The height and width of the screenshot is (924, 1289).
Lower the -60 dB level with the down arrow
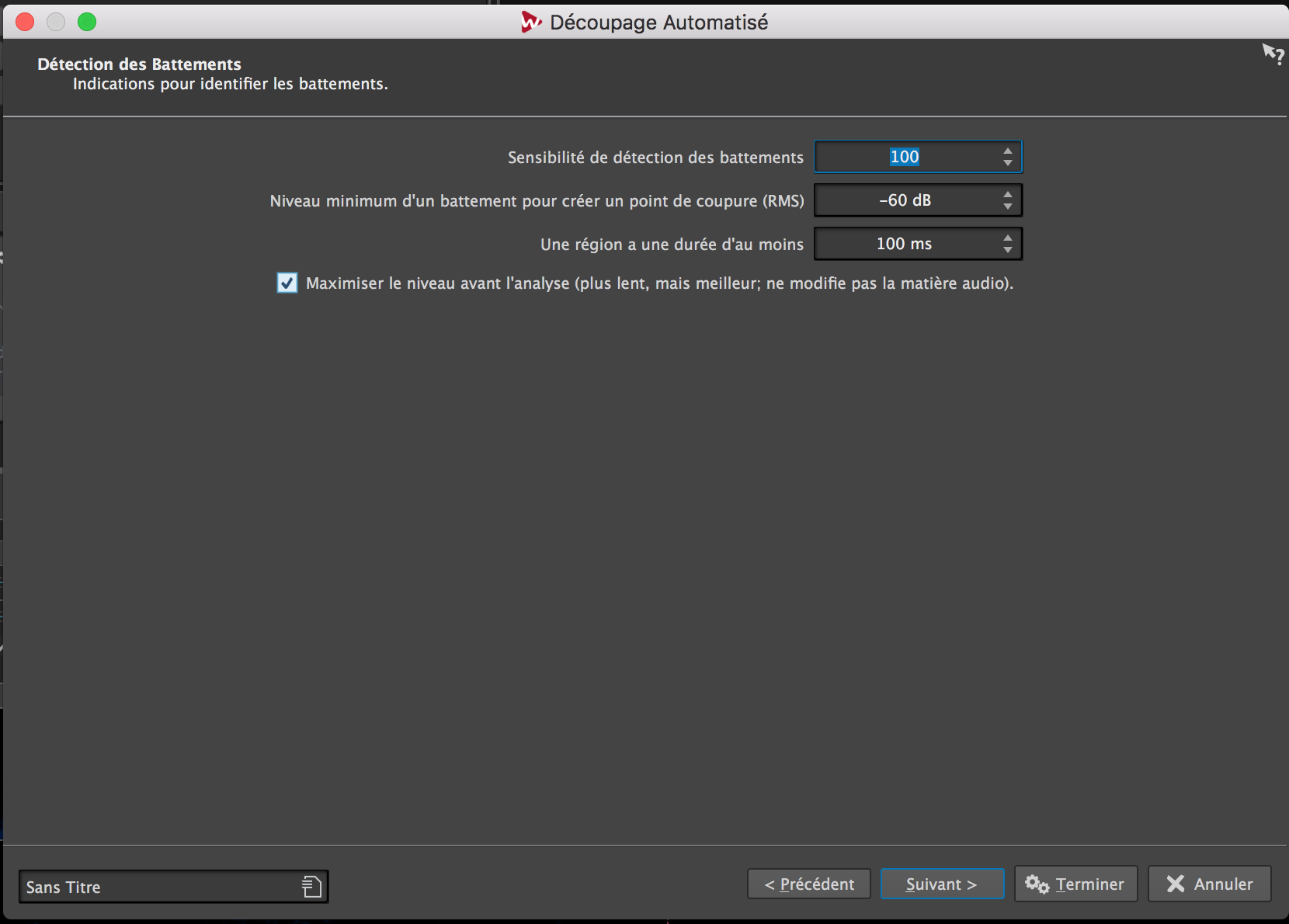[x=1007, y=207]
